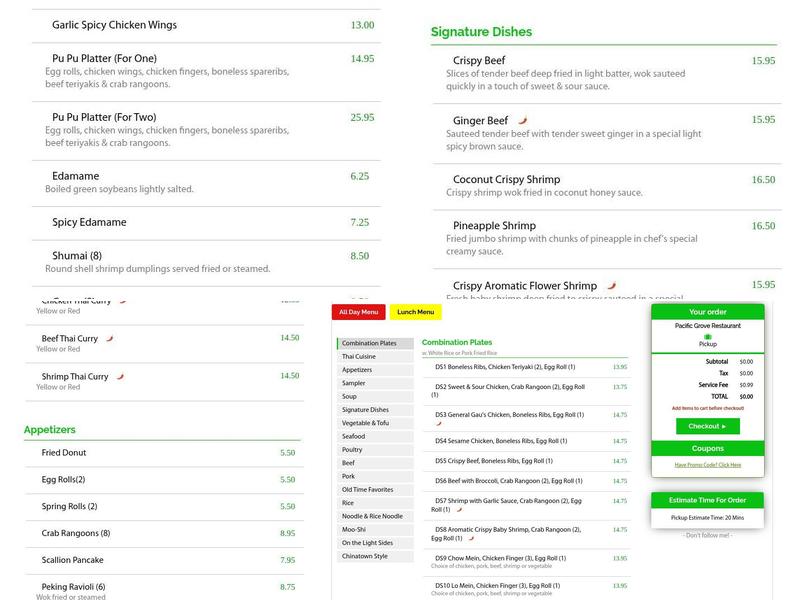The image size is (800, 600).
Task: Click the spicy icon under DS3 General Gau's Chicken
Action: coord(438,423)
